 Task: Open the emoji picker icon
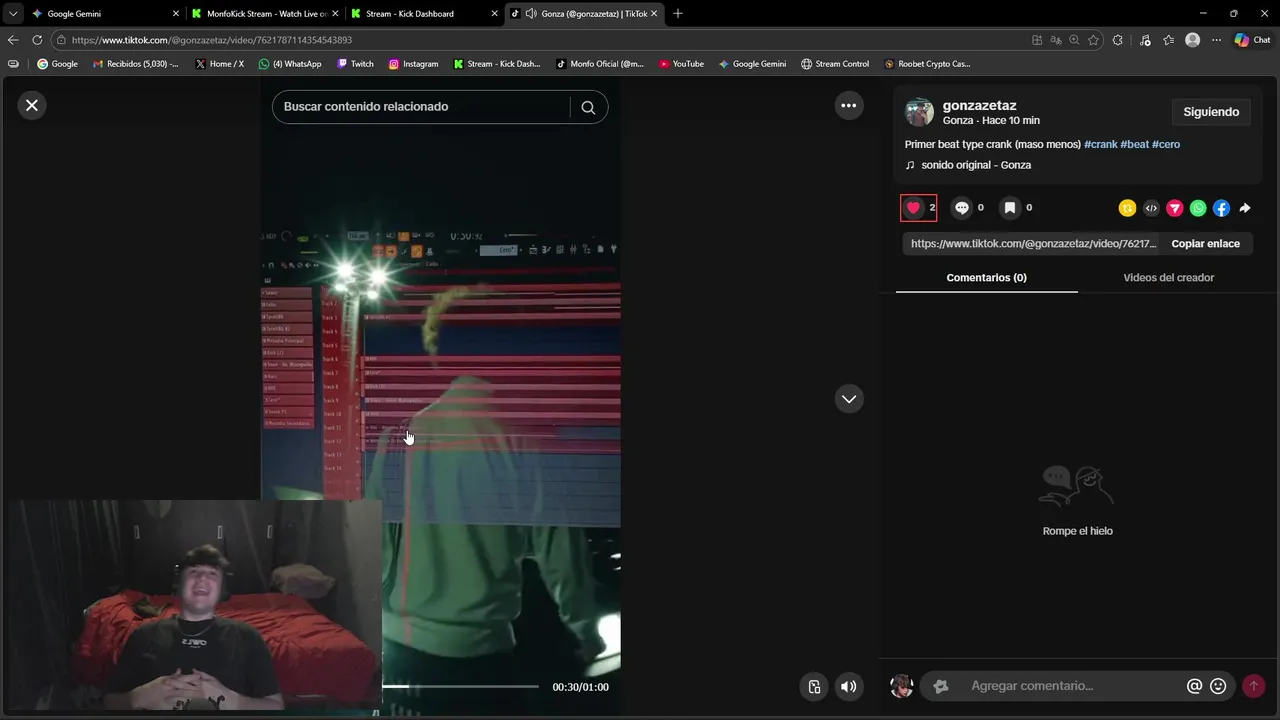(1218, 686)
